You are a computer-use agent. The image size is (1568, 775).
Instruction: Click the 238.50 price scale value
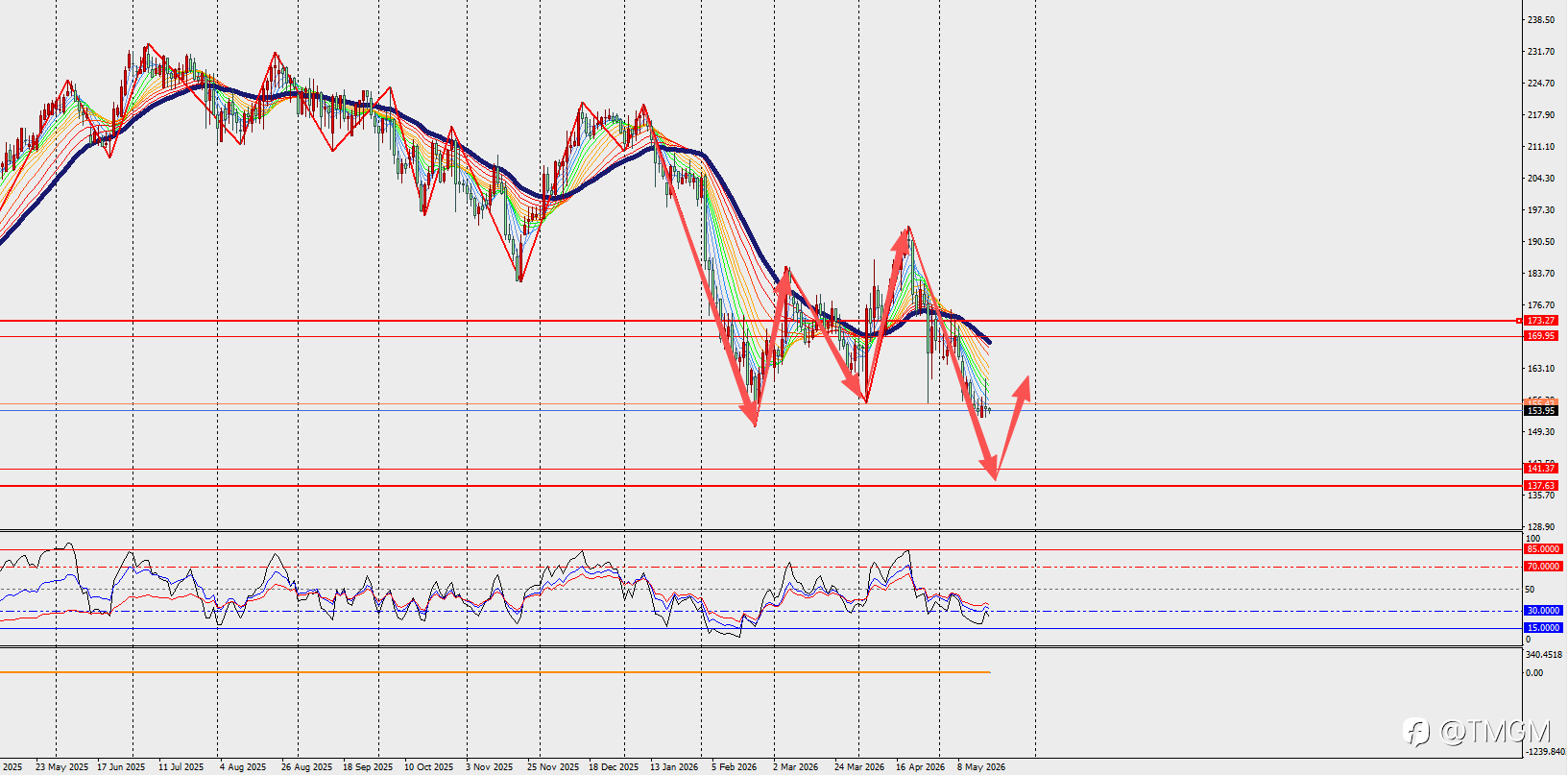1541,20
